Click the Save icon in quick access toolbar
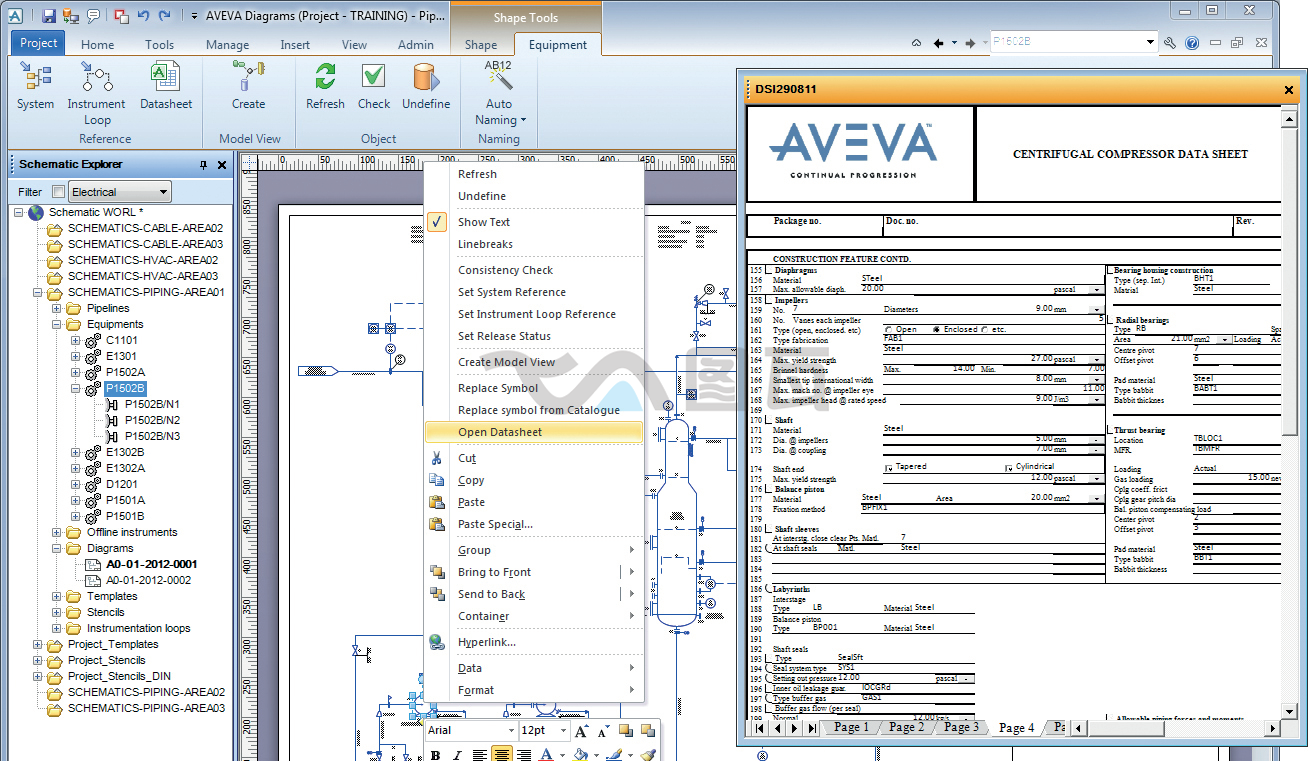The image size is (1308, 761). (x=48, y=15)
